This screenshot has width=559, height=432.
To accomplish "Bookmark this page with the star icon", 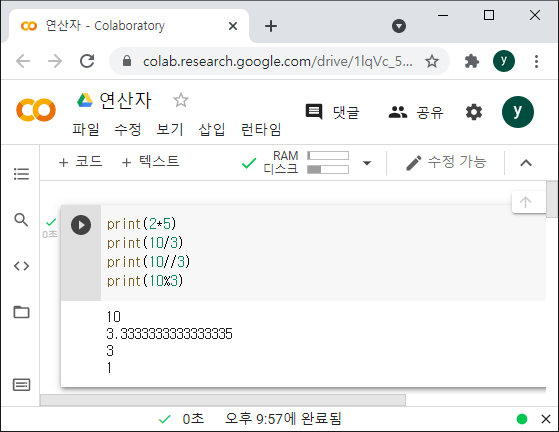I will pos(432,61).
